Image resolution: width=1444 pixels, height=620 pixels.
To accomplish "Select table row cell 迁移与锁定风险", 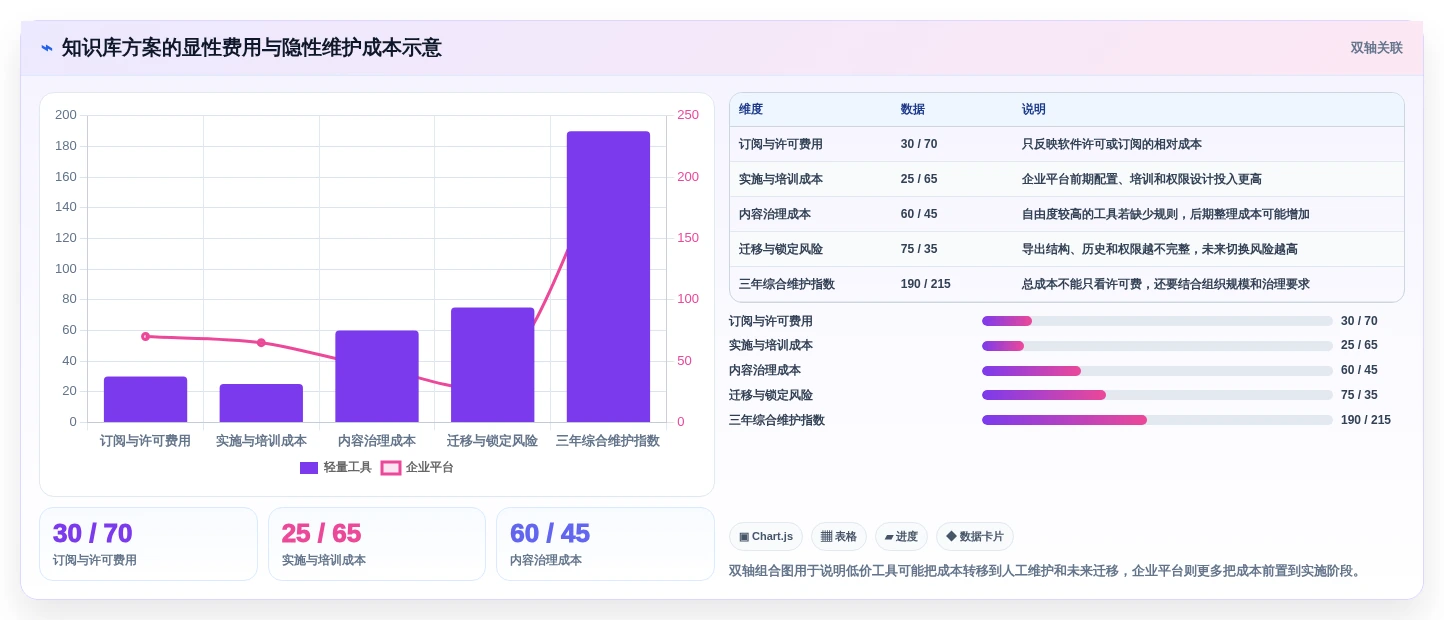I will (x=781, y=249).
